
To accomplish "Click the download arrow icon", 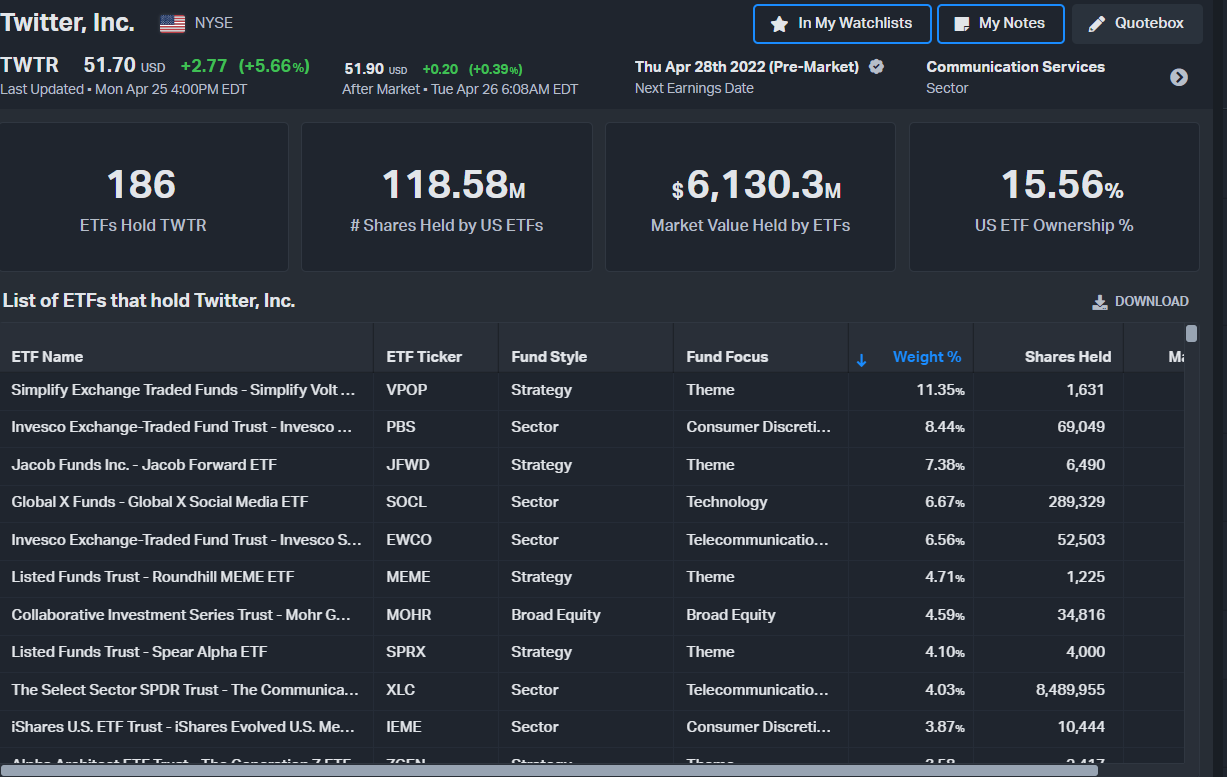I will coord(1100,302).
